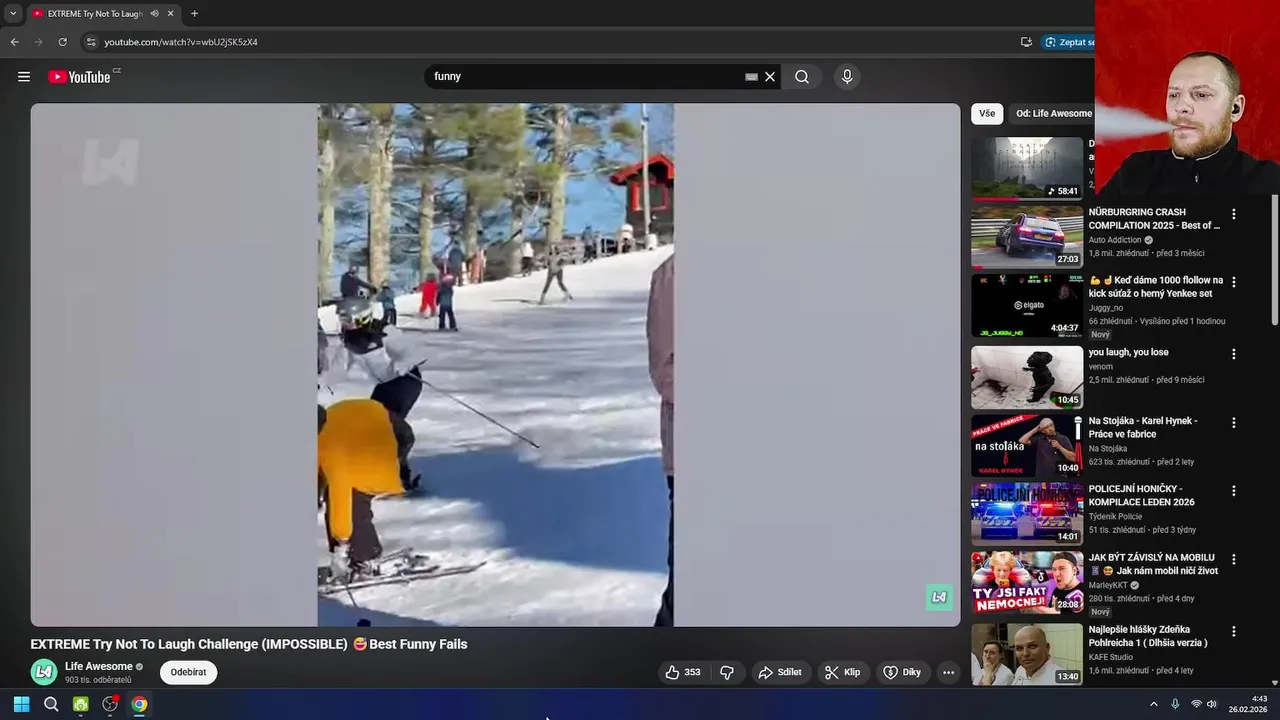This screenshot has width=1280, height=720.
Task: Open Nürburgring Crash Compilation thumbnail
Action: [x=1027, y=237]
